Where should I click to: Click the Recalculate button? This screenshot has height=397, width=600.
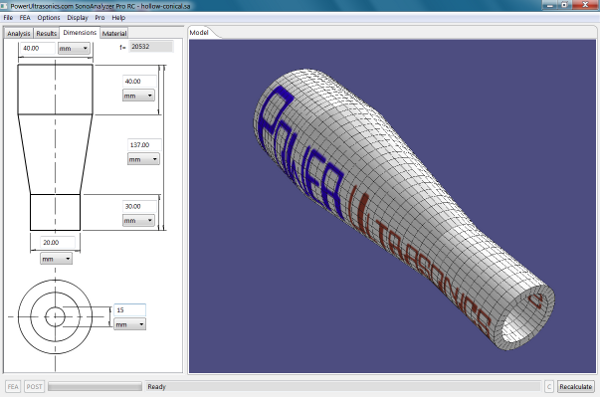576,386
